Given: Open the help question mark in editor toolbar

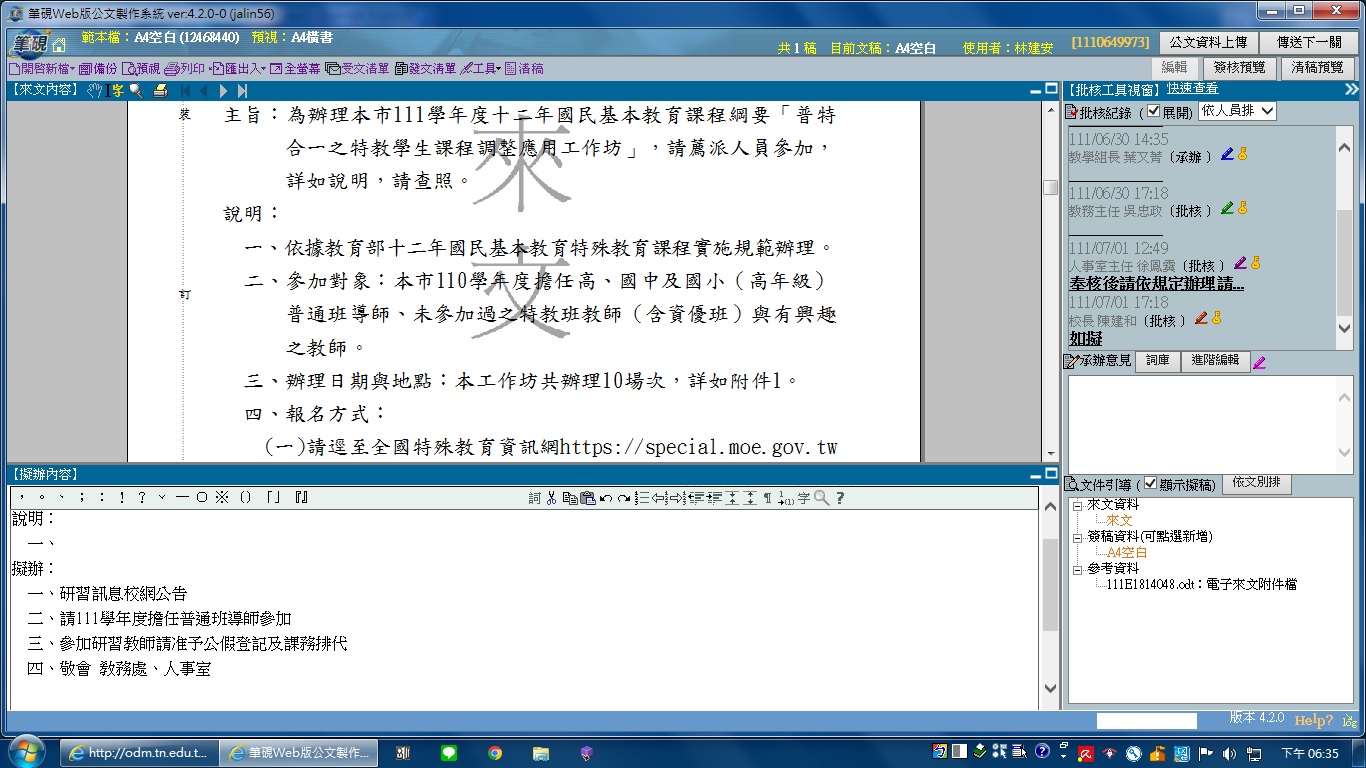Looking at the screenshot, I should click(x=840, y=498).
